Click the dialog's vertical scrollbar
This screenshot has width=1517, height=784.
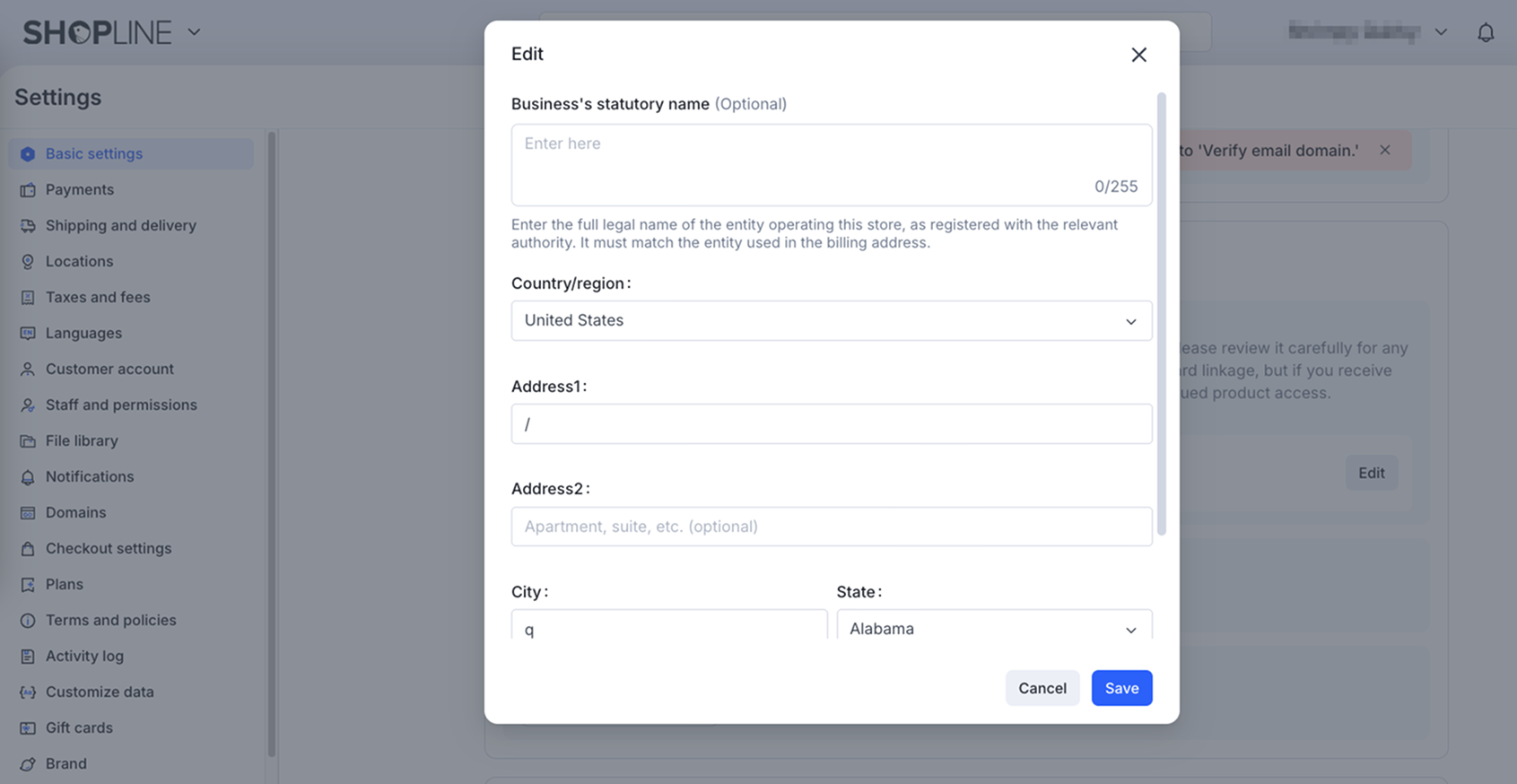click(1162, 314)
